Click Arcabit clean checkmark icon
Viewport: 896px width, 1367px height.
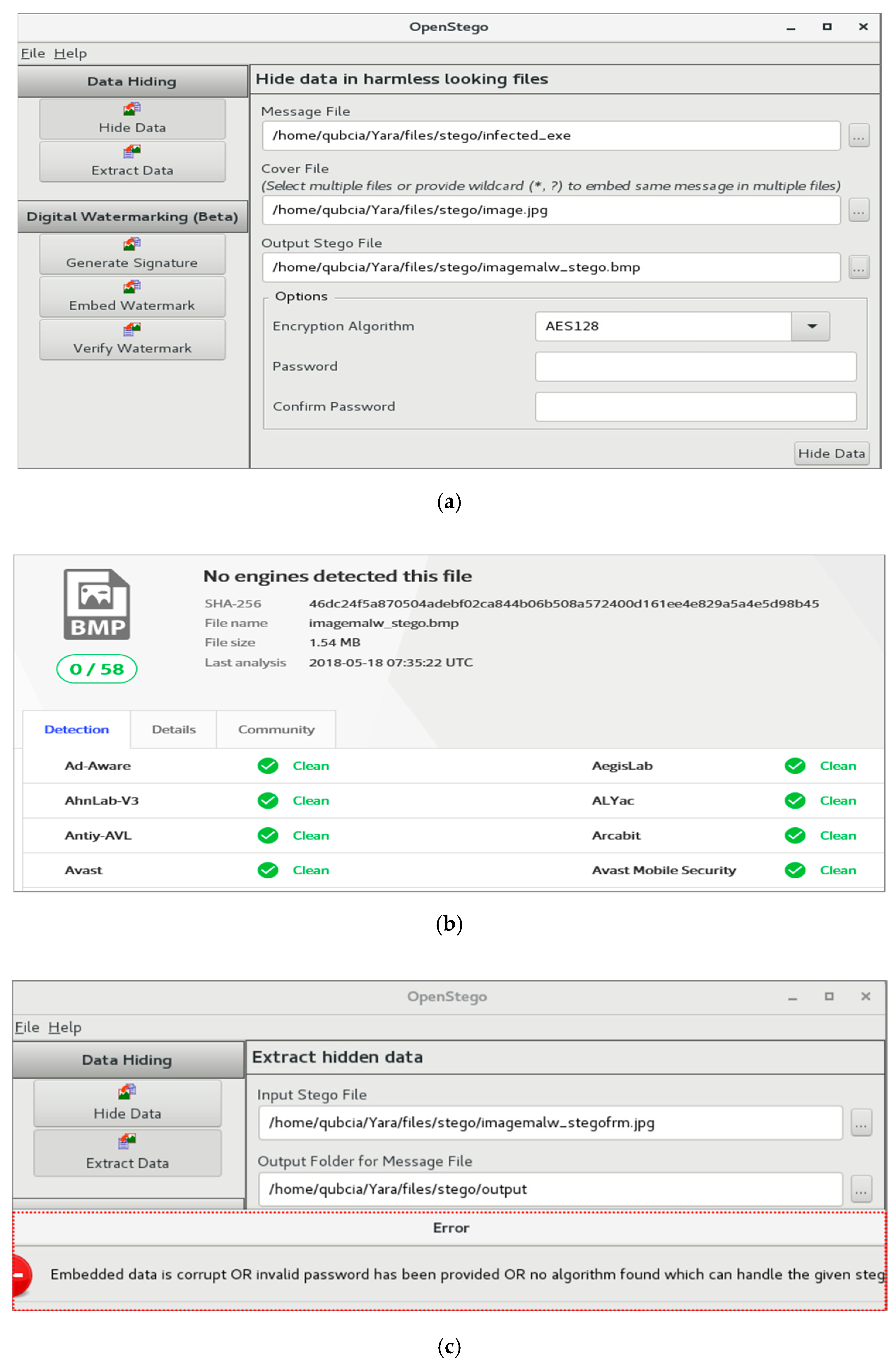[x=795, y=835]
